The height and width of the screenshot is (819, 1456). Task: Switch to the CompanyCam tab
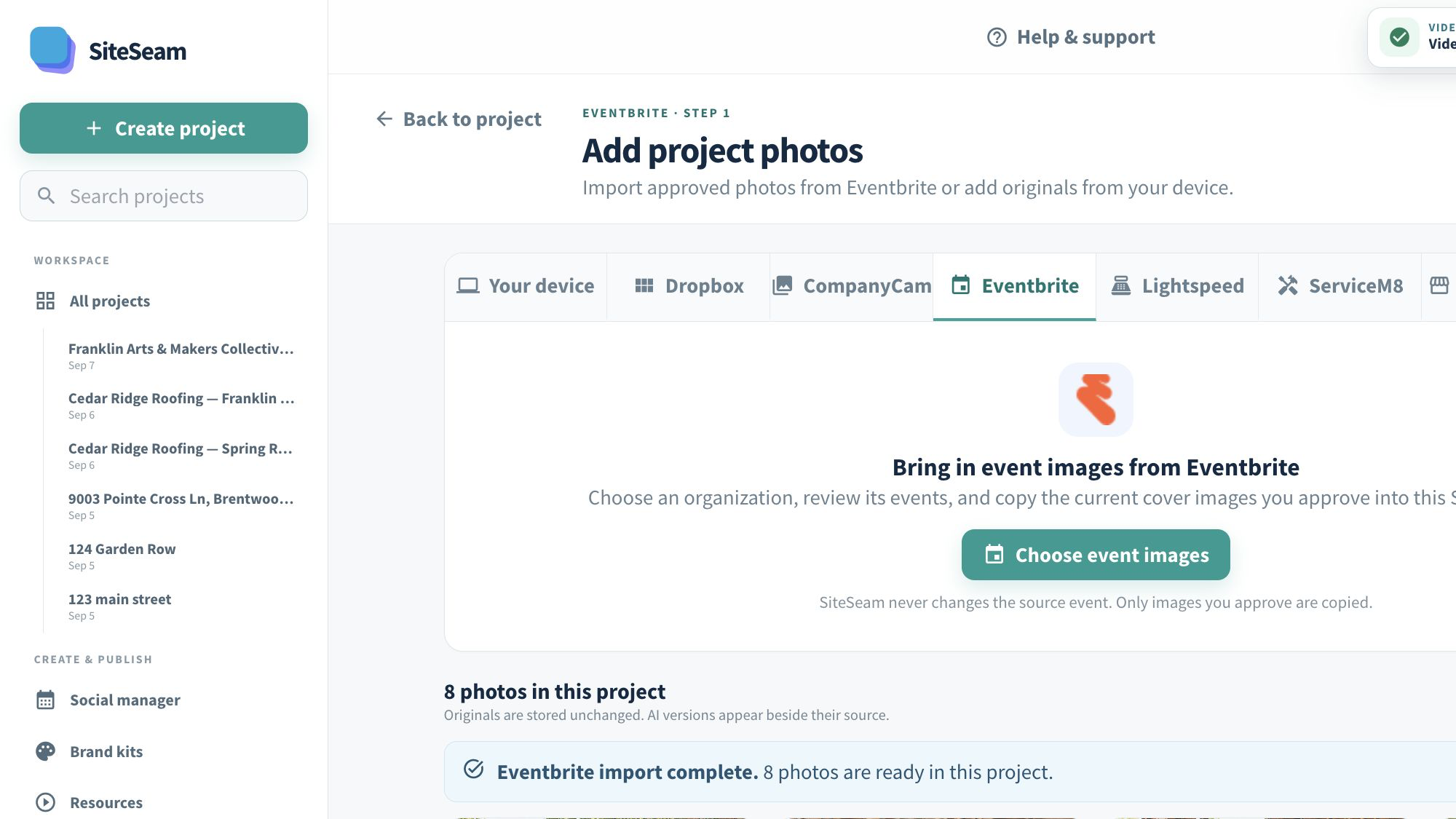(x=852, y=286)
